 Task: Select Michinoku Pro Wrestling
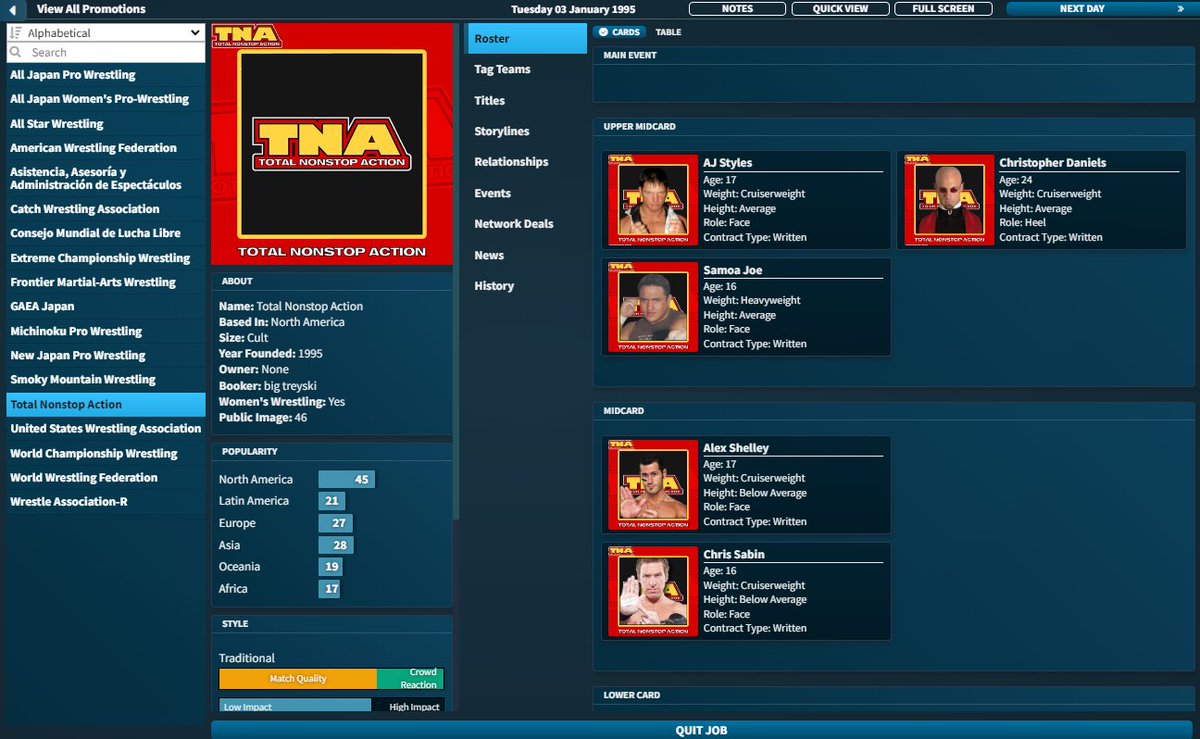(x=106, y=331)
